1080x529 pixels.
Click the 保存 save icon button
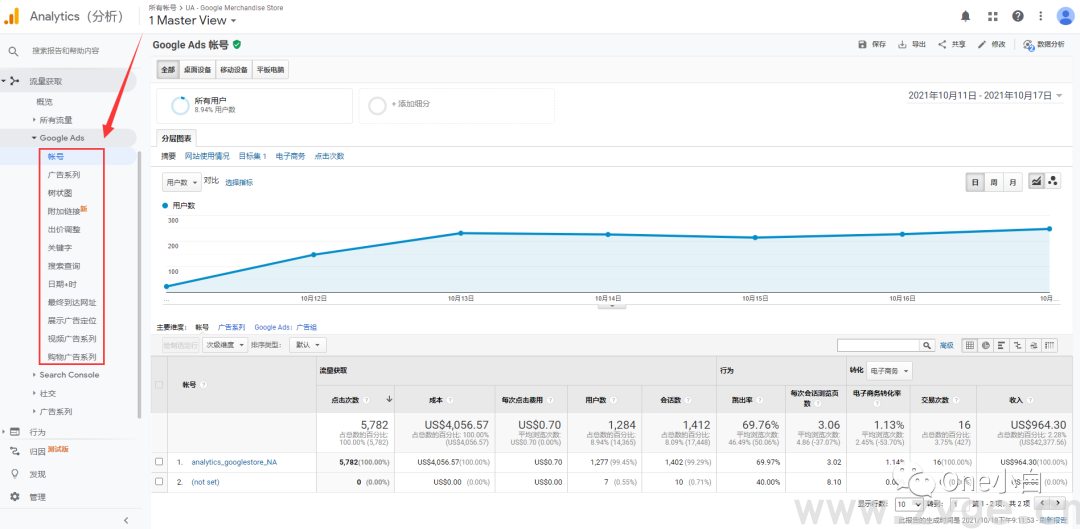point(872,44)
